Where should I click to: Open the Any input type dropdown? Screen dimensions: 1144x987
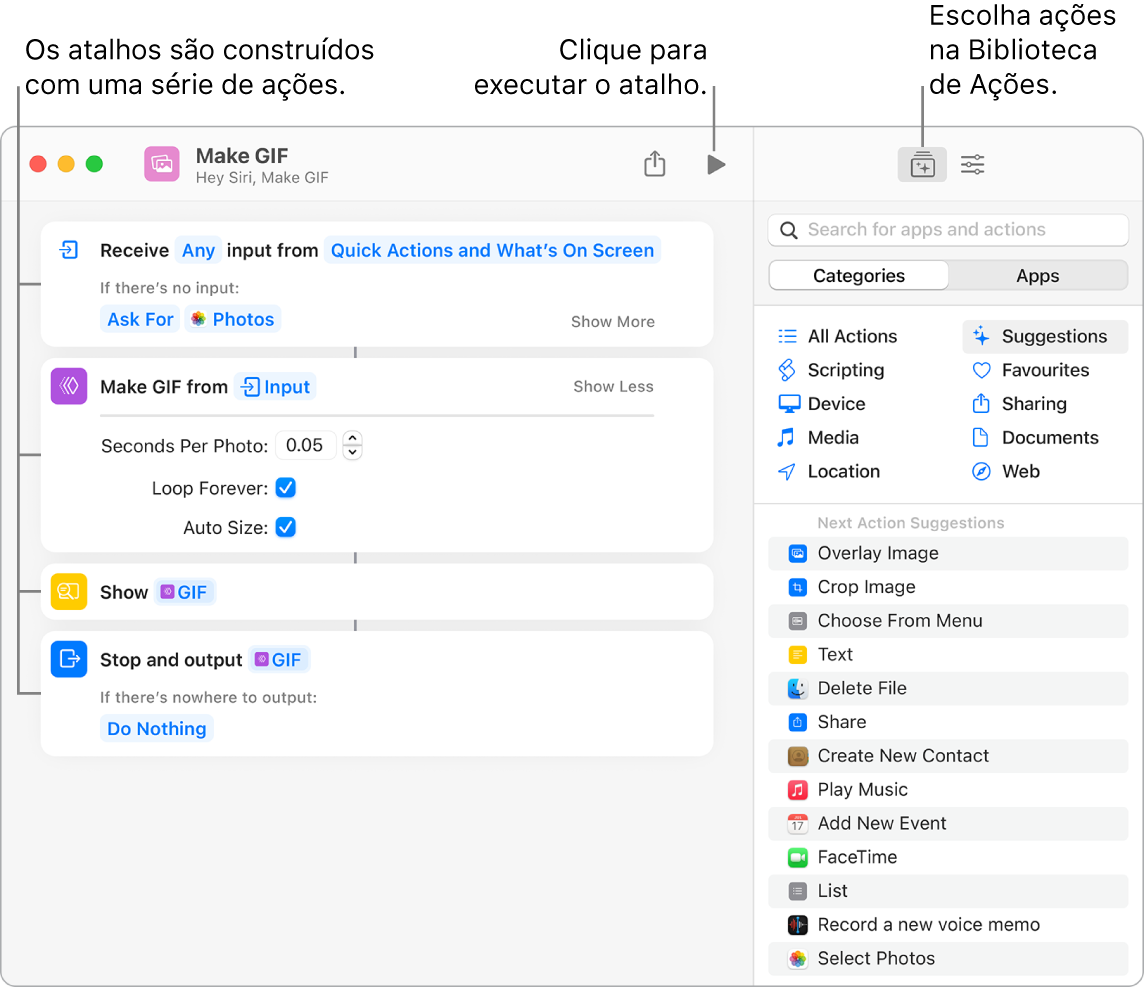point(198,250)
